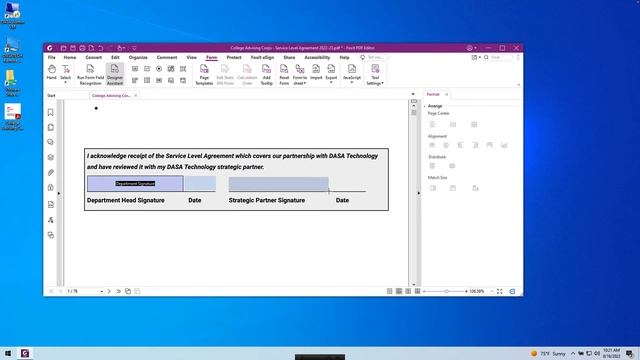640x360 pixels.
Task: Print from quick access toolbar
Action: (82, 48)
